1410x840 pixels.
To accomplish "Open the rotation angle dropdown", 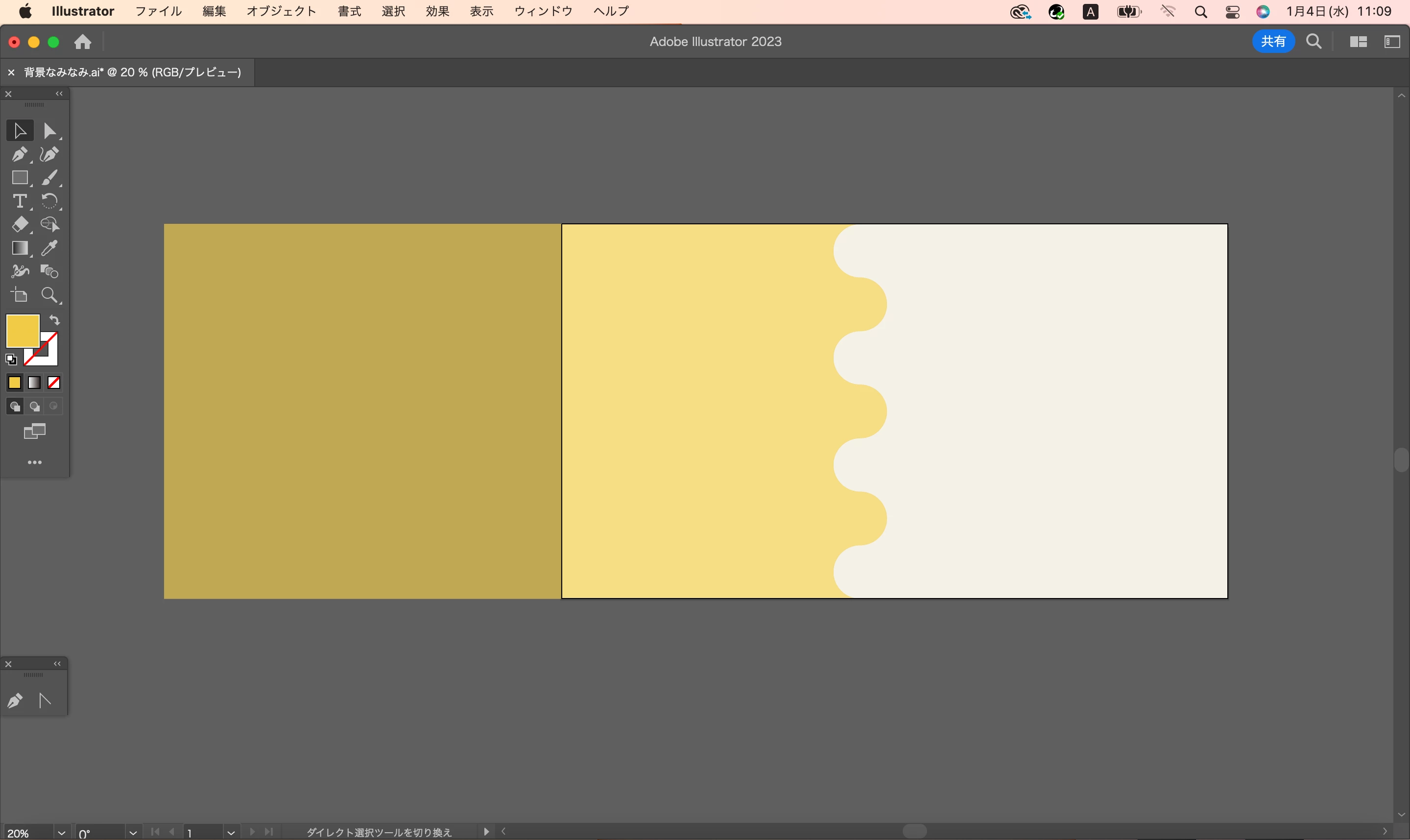I will pos(132,833).
